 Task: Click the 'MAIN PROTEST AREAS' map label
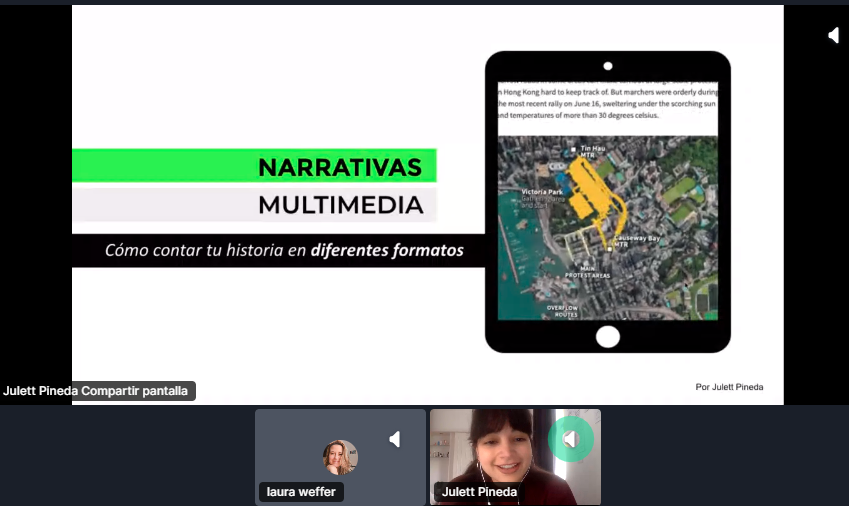tap(587, 272)
